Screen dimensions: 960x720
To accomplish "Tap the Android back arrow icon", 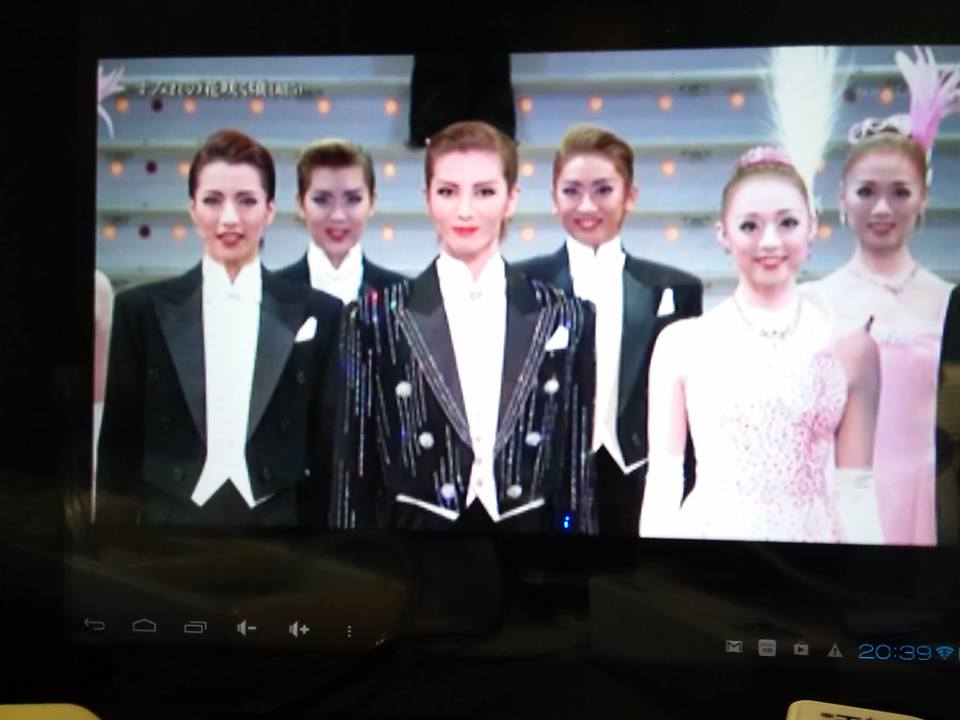I will [94, 625].
